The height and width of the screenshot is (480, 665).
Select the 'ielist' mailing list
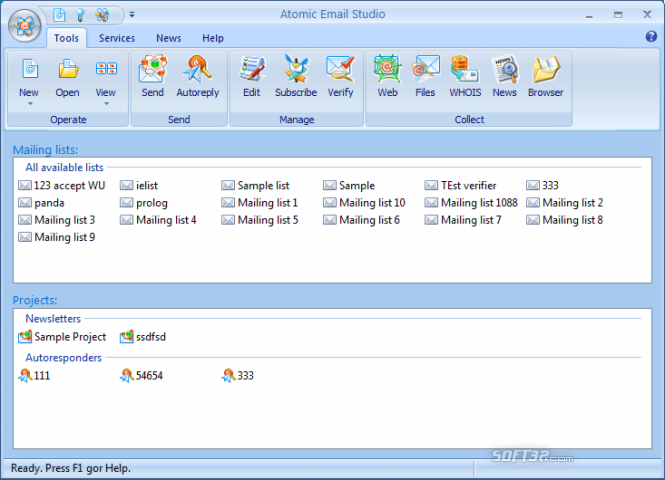click(x=139, y=185)
